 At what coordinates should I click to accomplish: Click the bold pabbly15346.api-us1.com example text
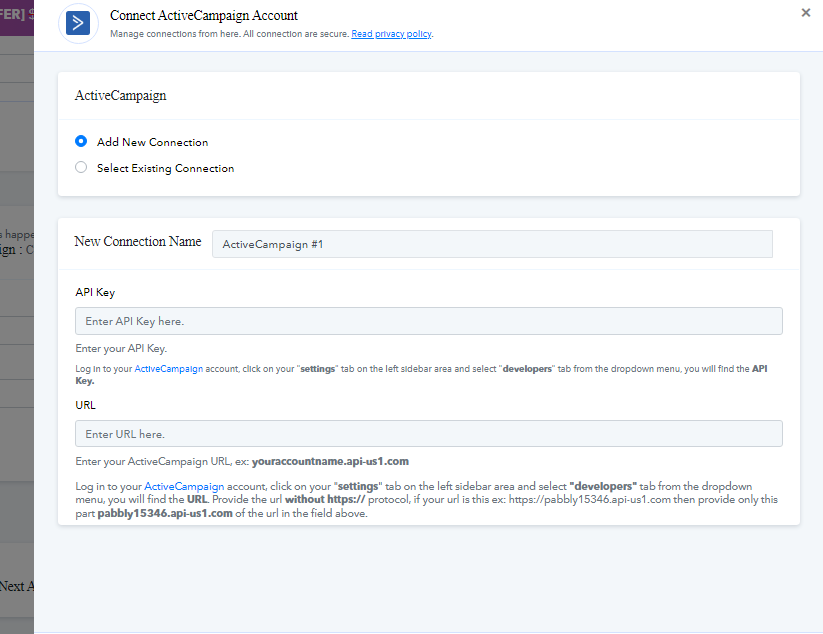tap(165, 513)
